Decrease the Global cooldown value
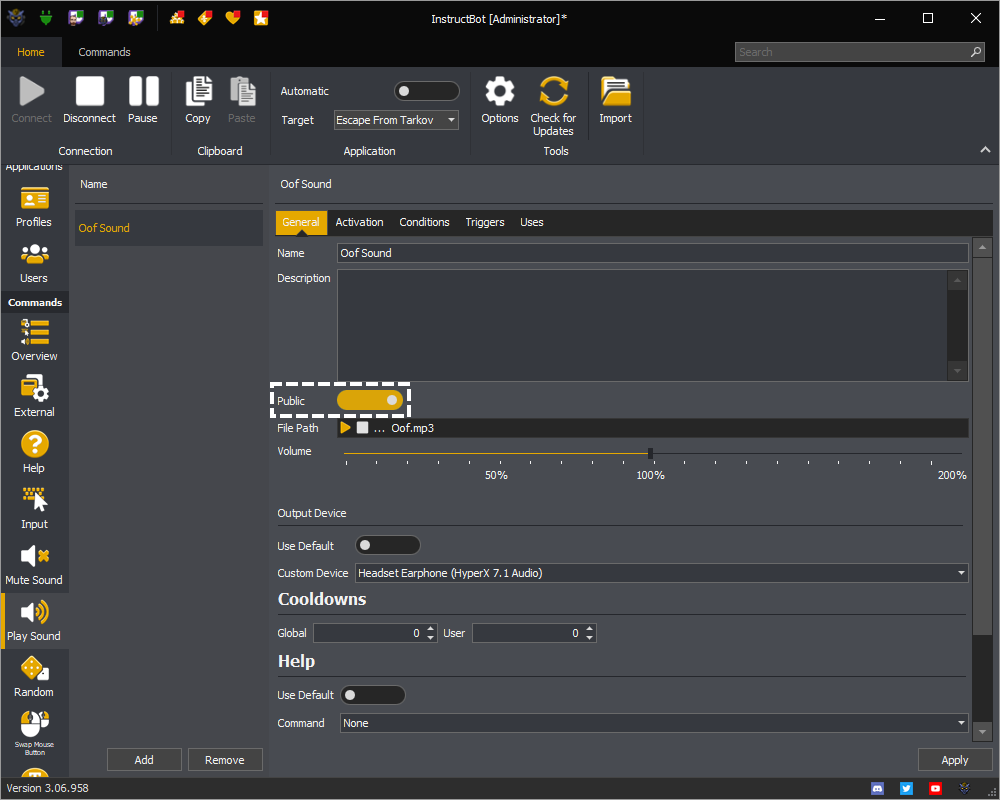The width and height of the screenshot is (1000, 800). click(430, 637)
